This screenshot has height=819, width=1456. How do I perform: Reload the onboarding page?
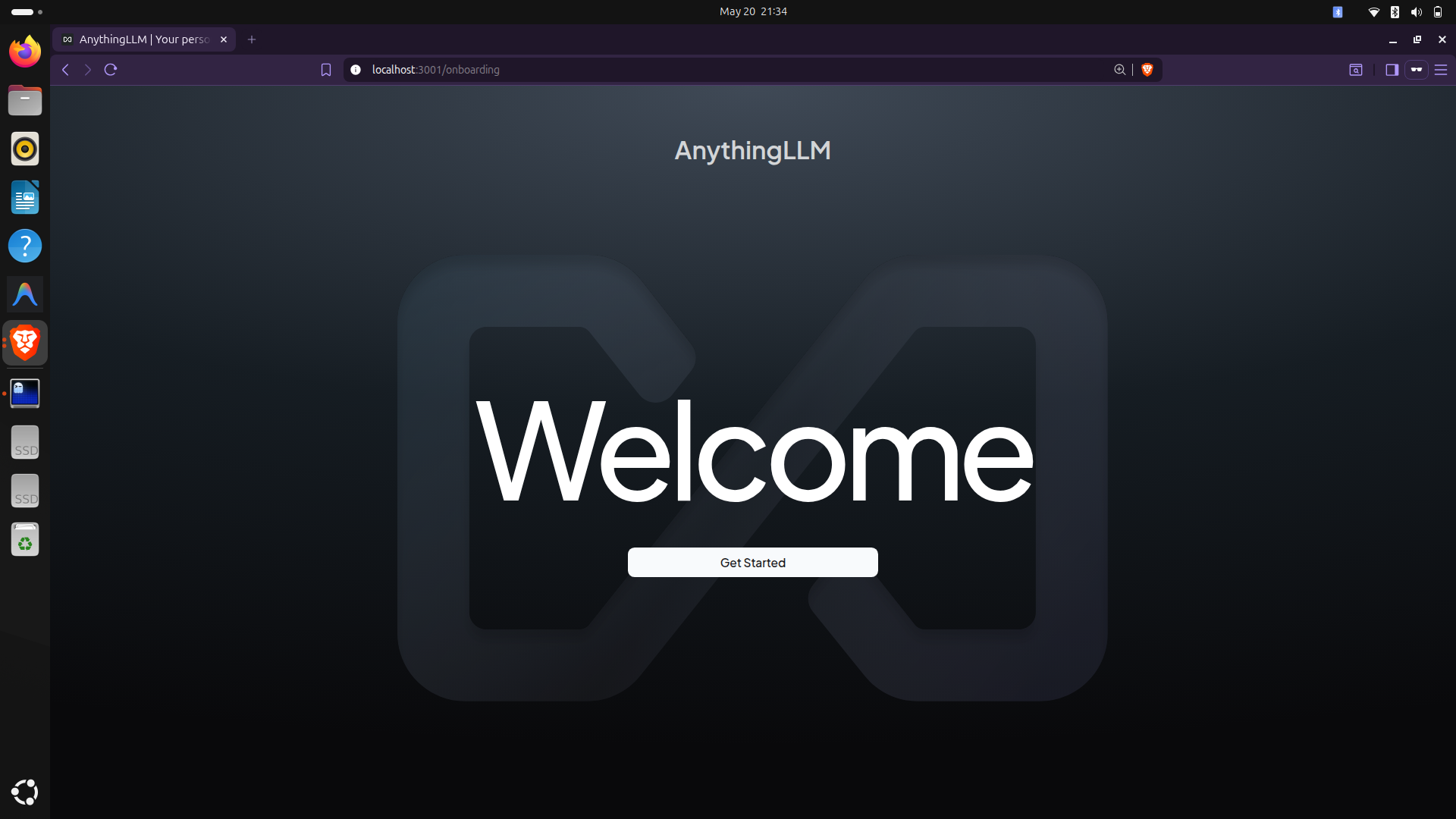(x=111, y=70)
